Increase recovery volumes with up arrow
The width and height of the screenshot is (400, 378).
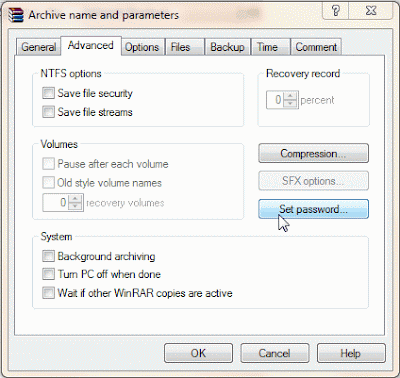[x=75, y=199]
